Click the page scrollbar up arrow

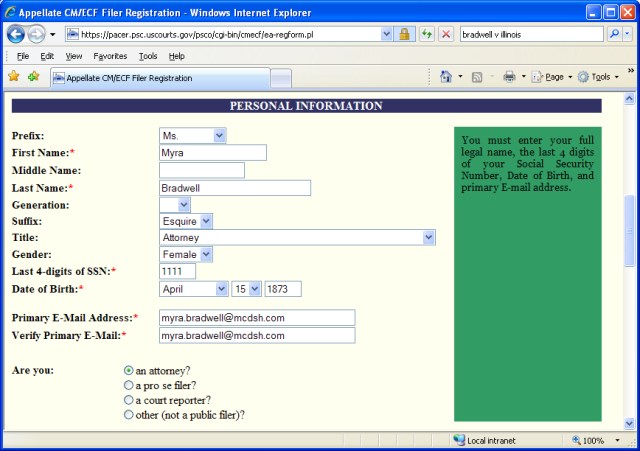pyautogui.click(x=629, y=98)
